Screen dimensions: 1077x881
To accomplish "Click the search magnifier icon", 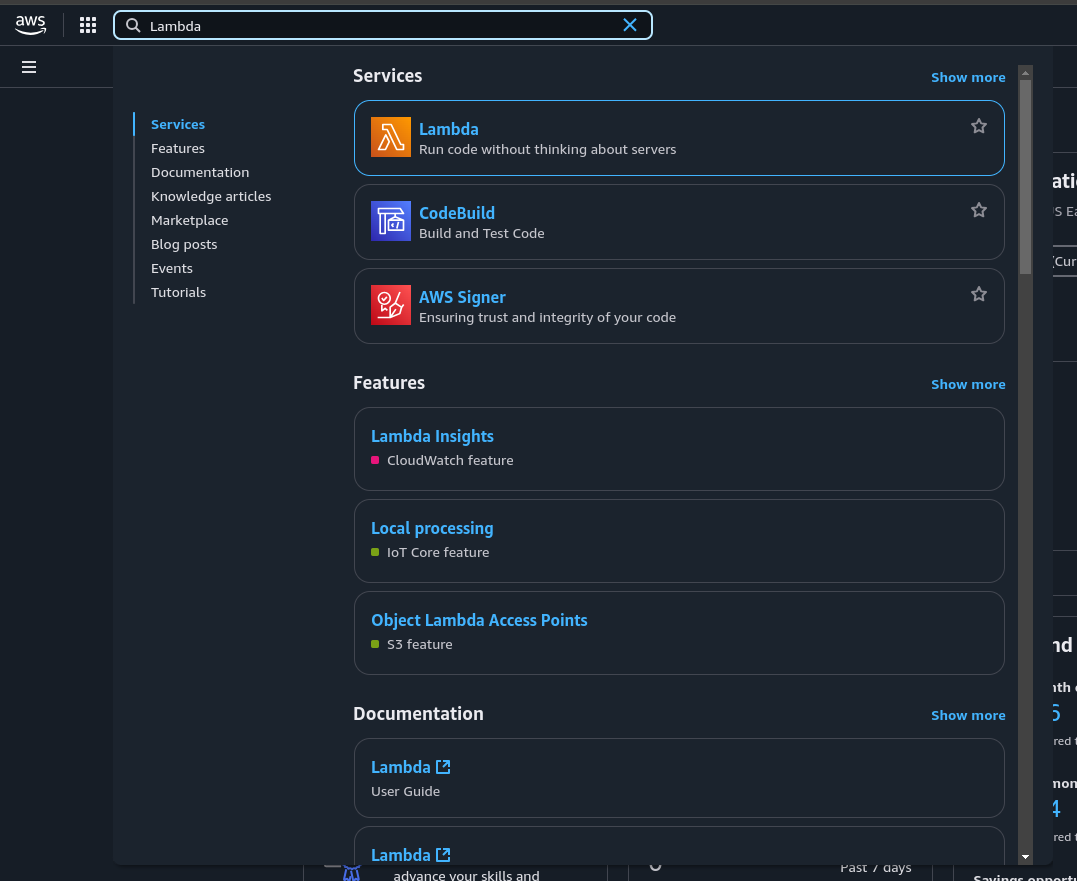I will click(133, 25).
